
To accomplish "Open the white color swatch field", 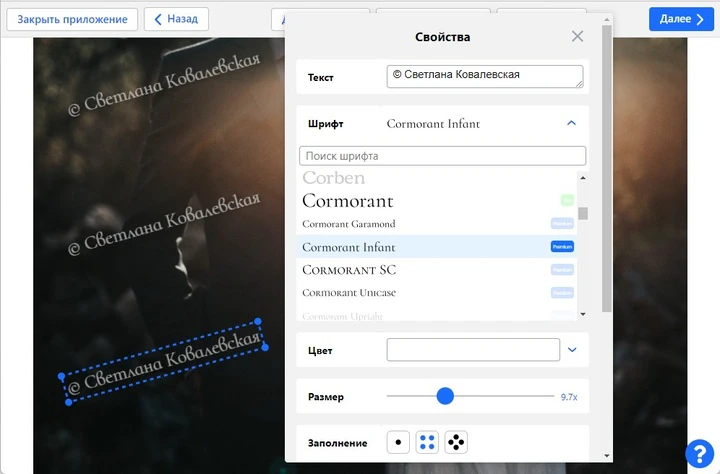I will [473, 350].
